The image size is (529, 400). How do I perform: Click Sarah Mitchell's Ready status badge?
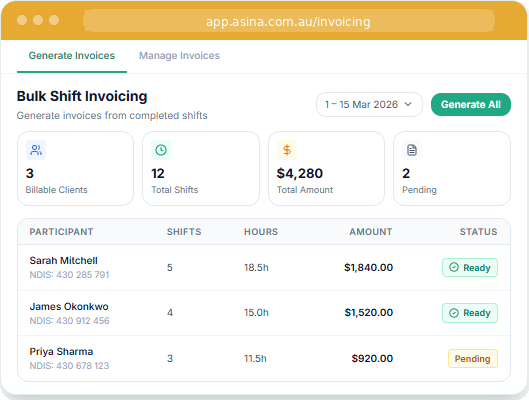click(x=470, y=267)
